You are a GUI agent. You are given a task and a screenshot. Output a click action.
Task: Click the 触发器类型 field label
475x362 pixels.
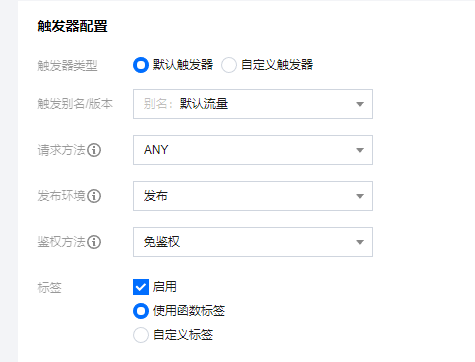67,65
